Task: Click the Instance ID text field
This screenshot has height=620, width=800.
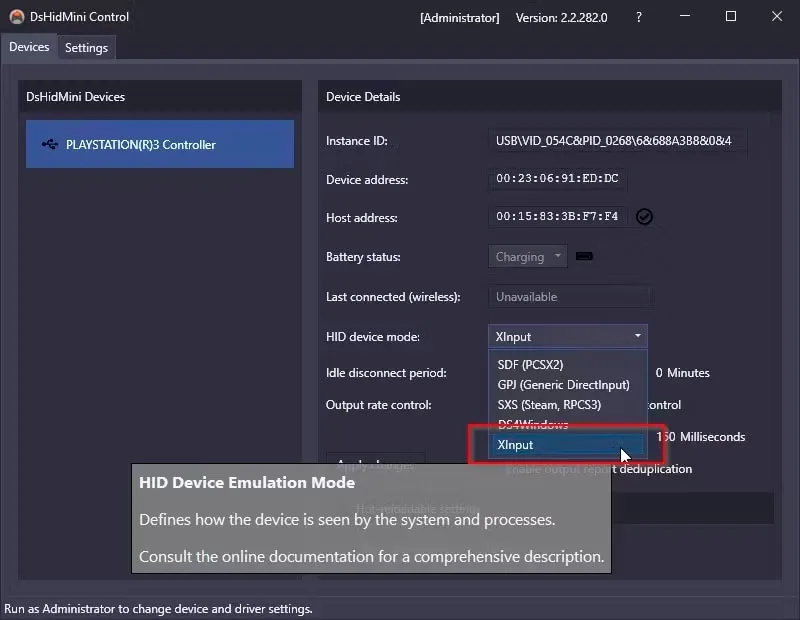Action: pos(617,141)
